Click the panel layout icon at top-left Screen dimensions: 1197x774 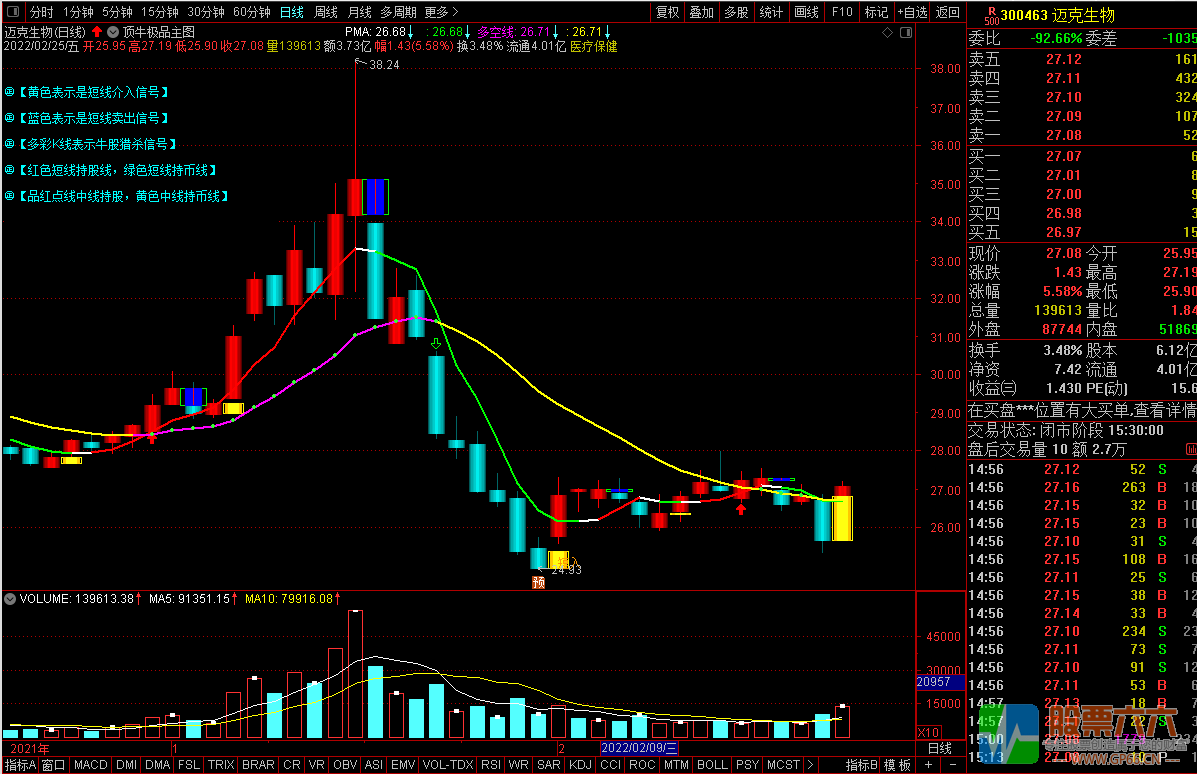pos(12,12)
